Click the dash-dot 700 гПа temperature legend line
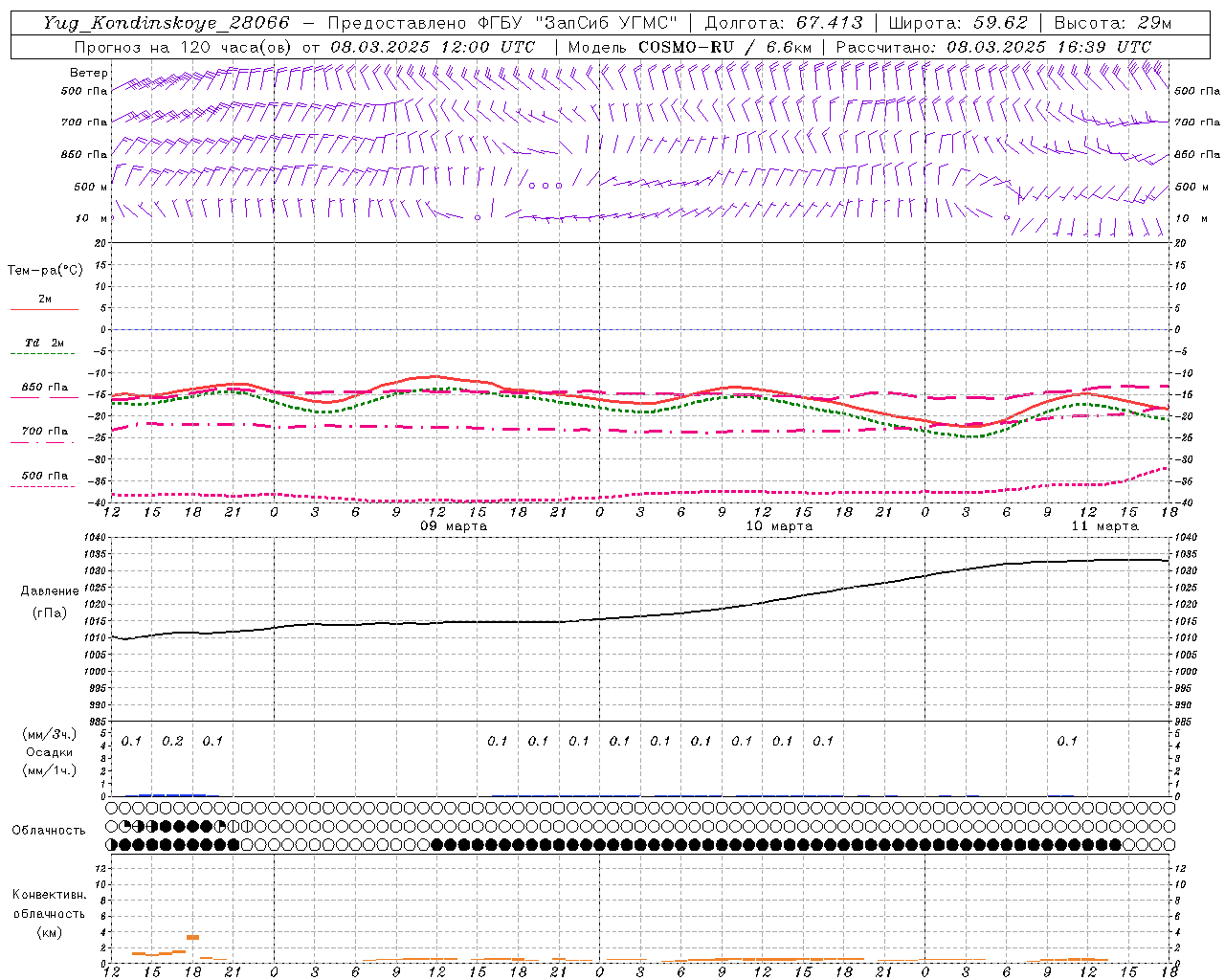Image resolution: width=1225 pixels, height=980 pixels. click(43, 442)
